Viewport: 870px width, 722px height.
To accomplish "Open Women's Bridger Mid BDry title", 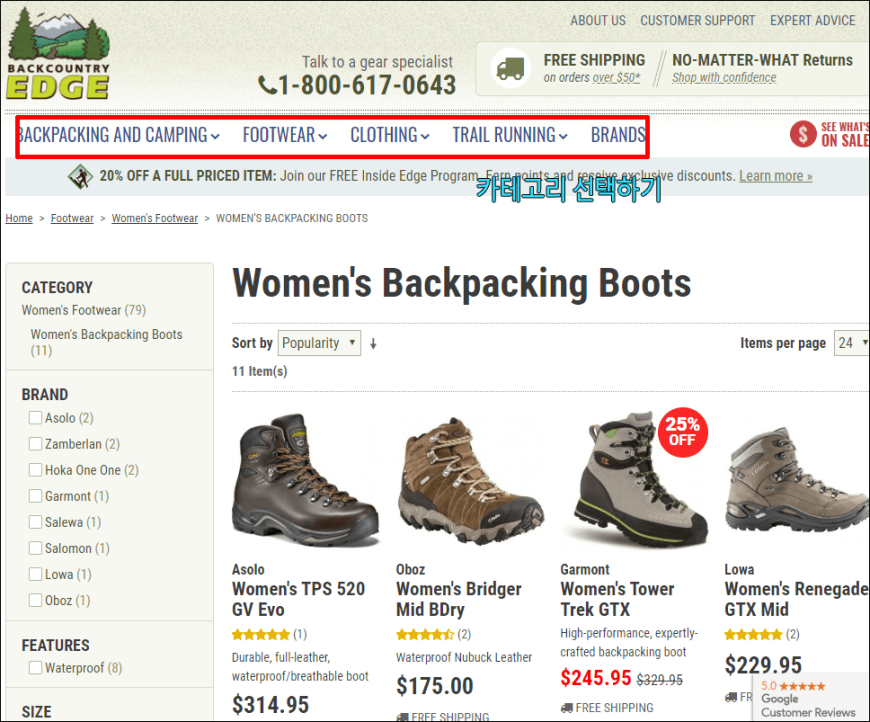I will (x=459, y=599).
